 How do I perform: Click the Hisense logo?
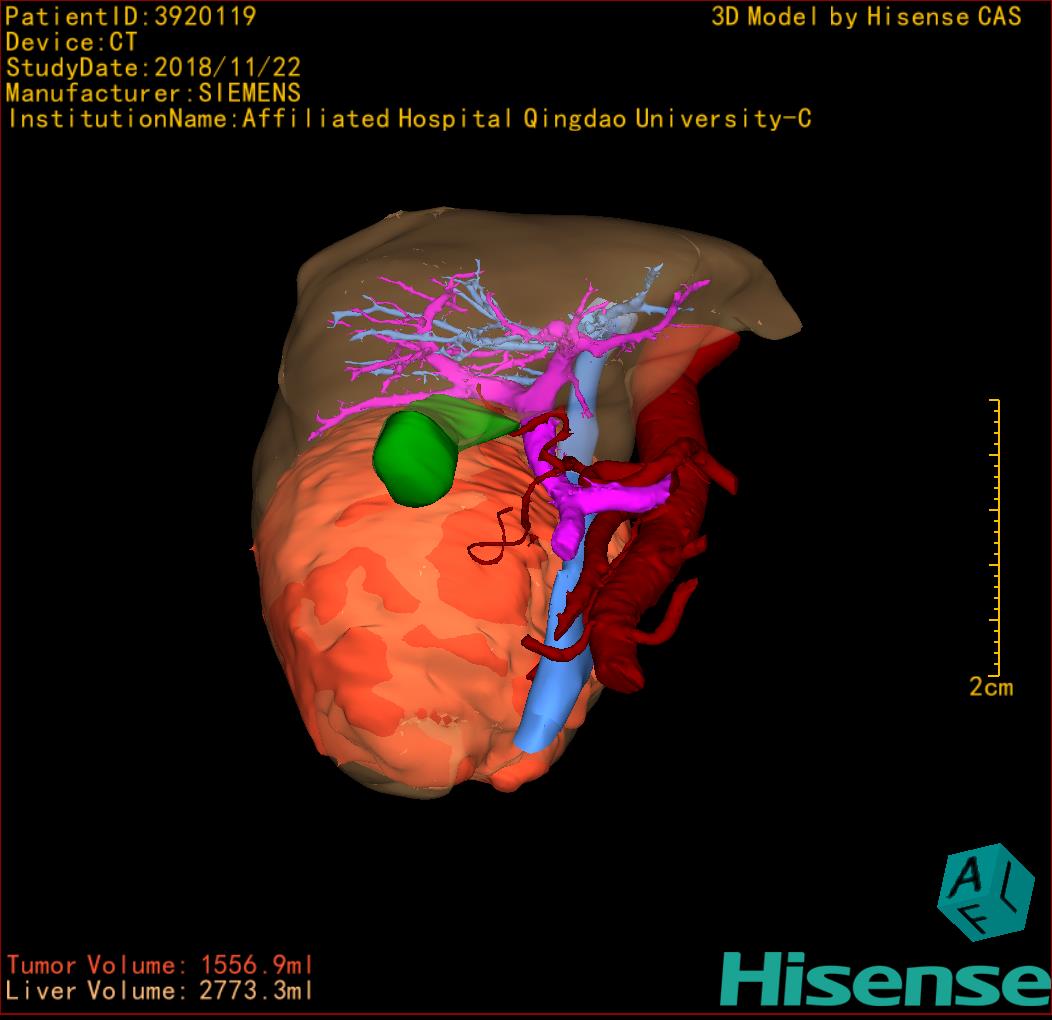(886, 980)
